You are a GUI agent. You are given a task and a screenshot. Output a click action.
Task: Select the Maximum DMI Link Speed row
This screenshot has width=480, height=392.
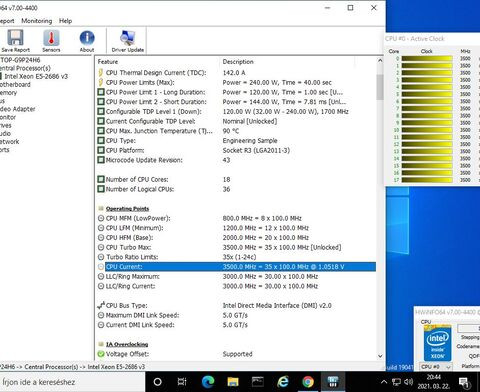[237, 315]
